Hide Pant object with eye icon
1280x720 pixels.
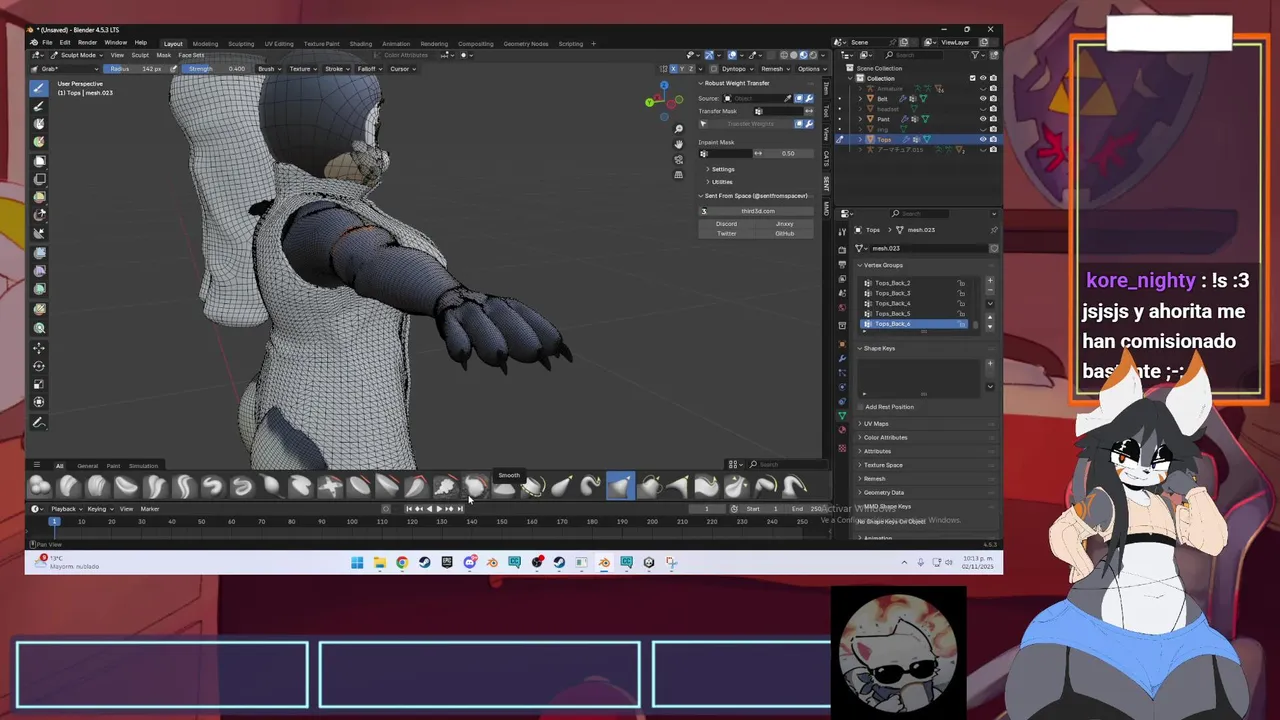[983, 119]
